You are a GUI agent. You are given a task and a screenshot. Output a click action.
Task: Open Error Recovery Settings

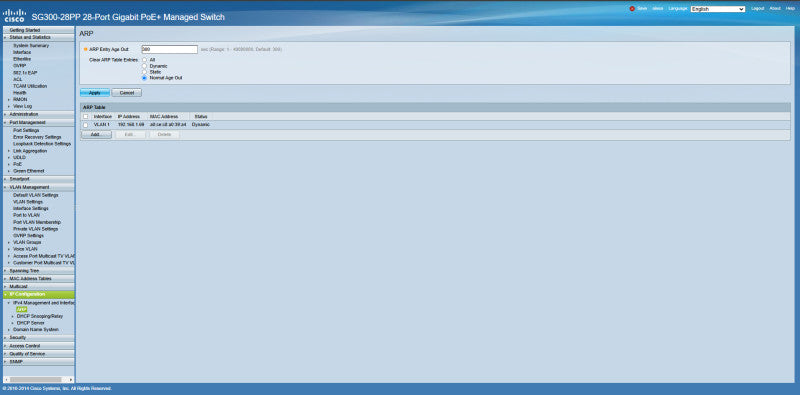coord(37,137)
